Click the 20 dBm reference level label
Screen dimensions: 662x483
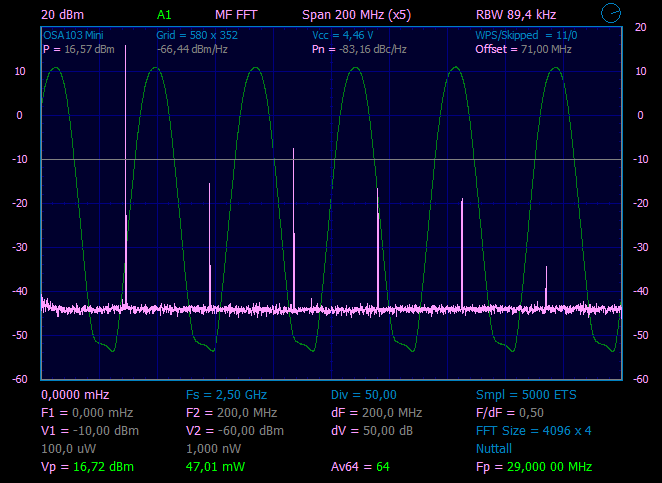[63, 16]
